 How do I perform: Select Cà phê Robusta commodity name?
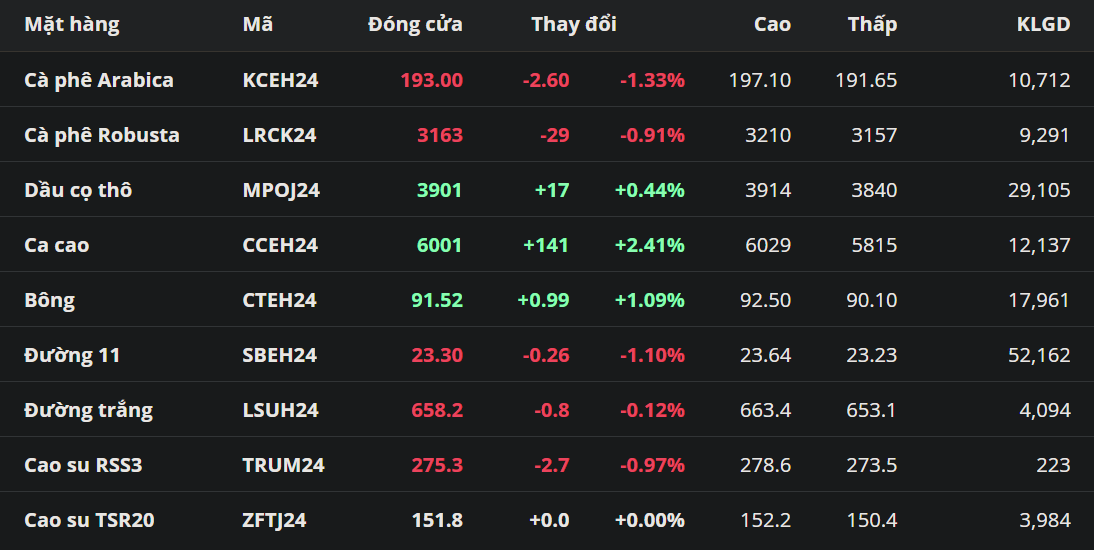101,135
